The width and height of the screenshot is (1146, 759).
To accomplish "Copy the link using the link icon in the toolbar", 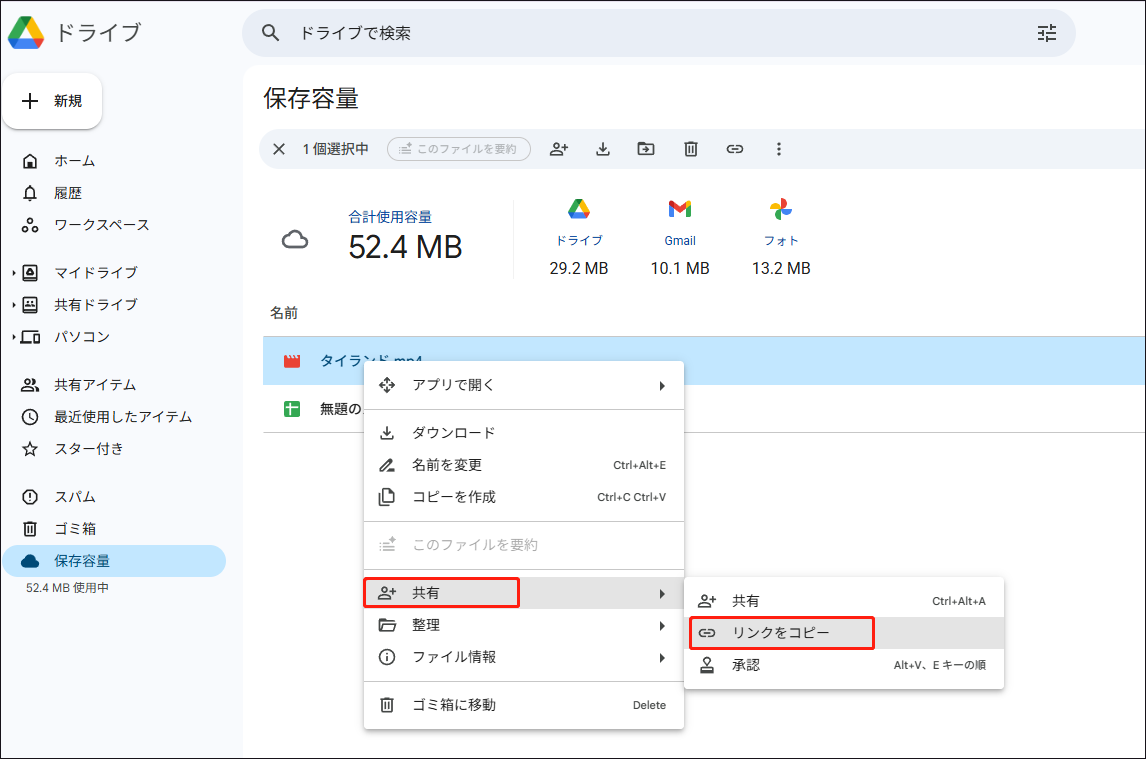I will coord(735,148).
